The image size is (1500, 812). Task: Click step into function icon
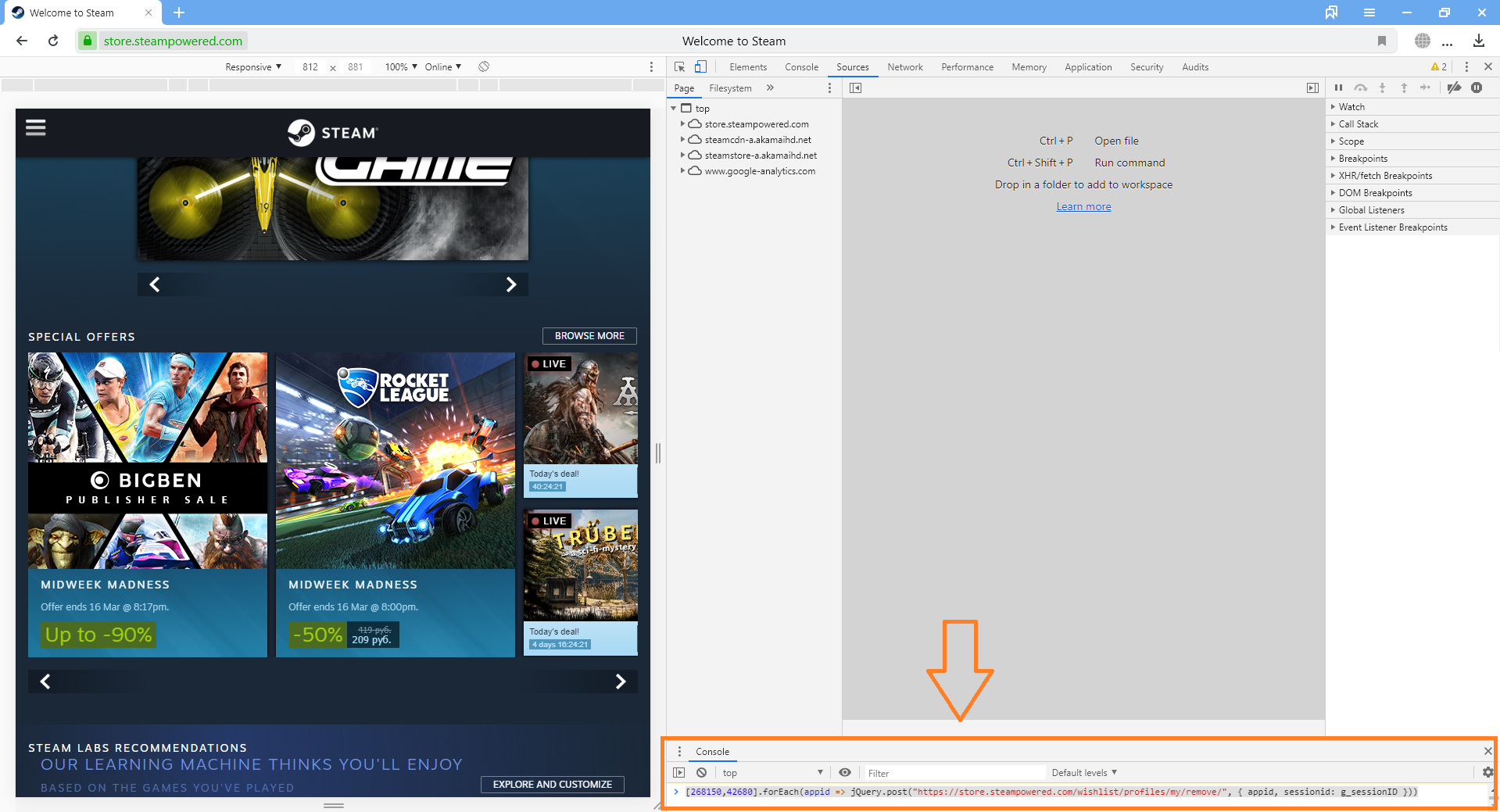pos(1382,88)
